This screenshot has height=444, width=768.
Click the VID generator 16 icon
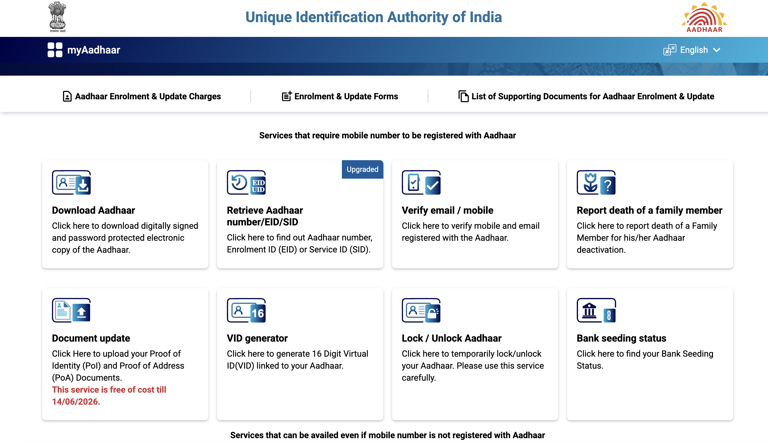click(246, 310)
